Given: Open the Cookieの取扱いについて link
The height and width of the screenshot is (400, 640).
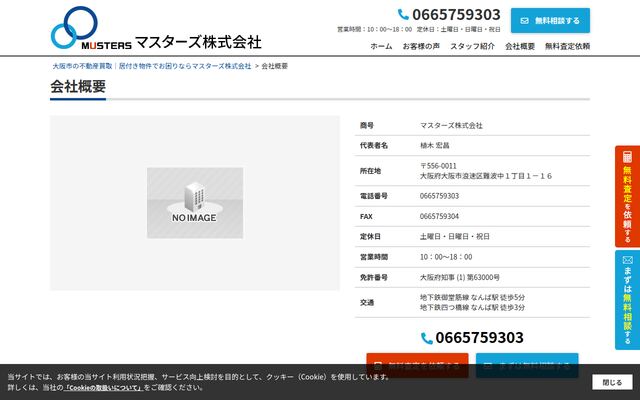Looking at the screenshot, I should pyautogui.click(x=104, y=387).
